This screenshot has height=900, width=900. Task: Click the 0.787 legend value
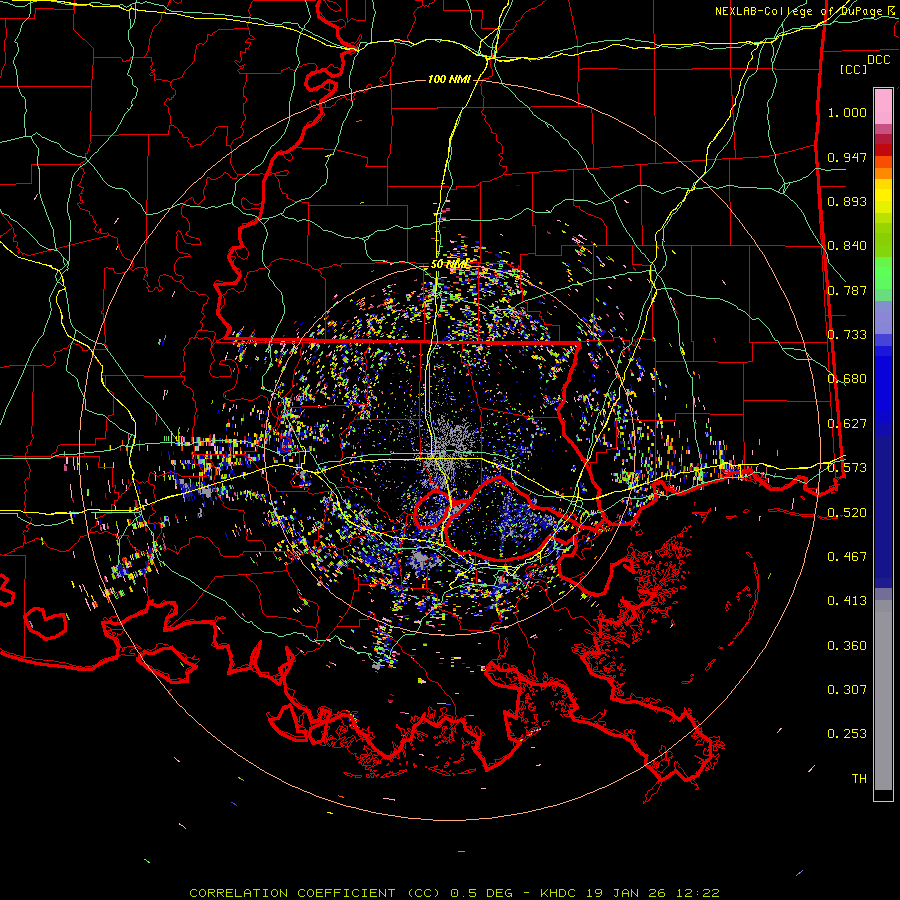[x=847, y=290]
